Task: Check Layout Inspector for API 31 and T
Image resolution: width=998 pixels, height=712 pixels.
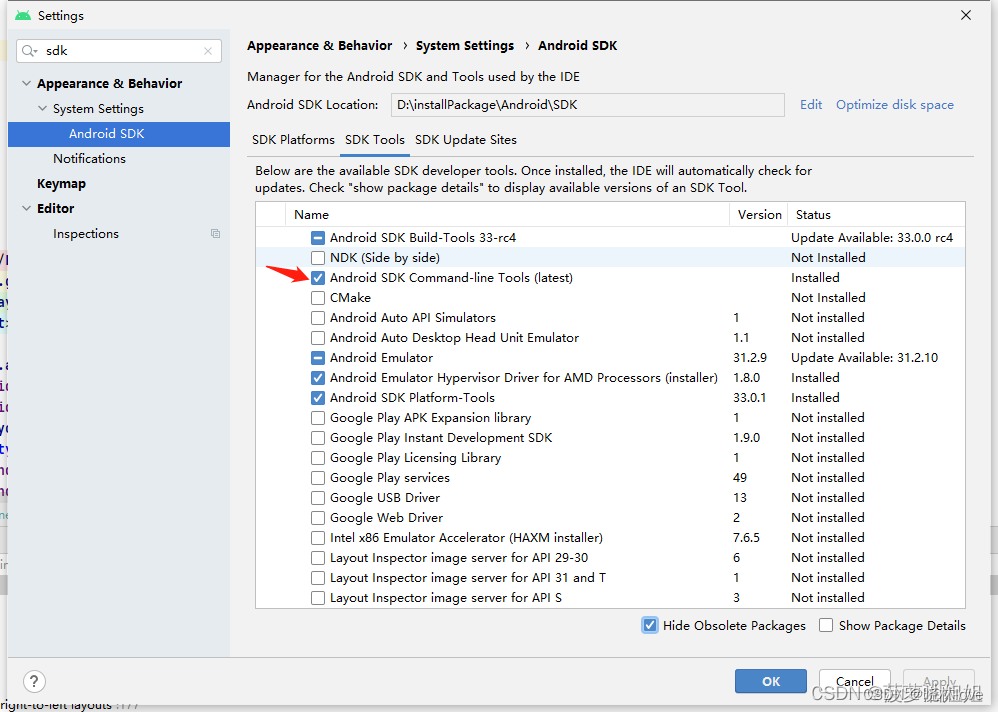Action: (x=318, y=578)
